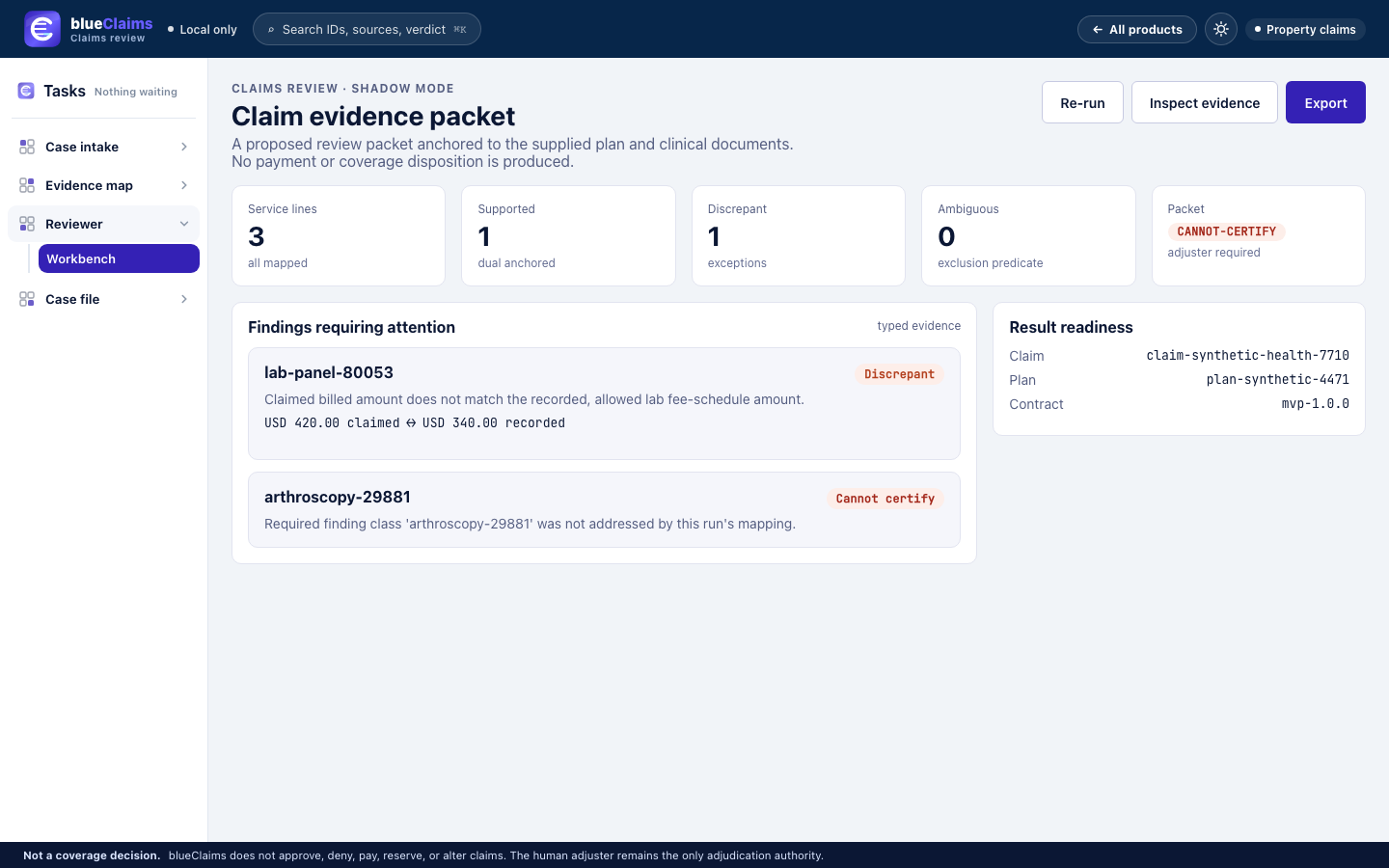Click the search magnifier icon
The image size is (1389, 868).
point(271,30)
